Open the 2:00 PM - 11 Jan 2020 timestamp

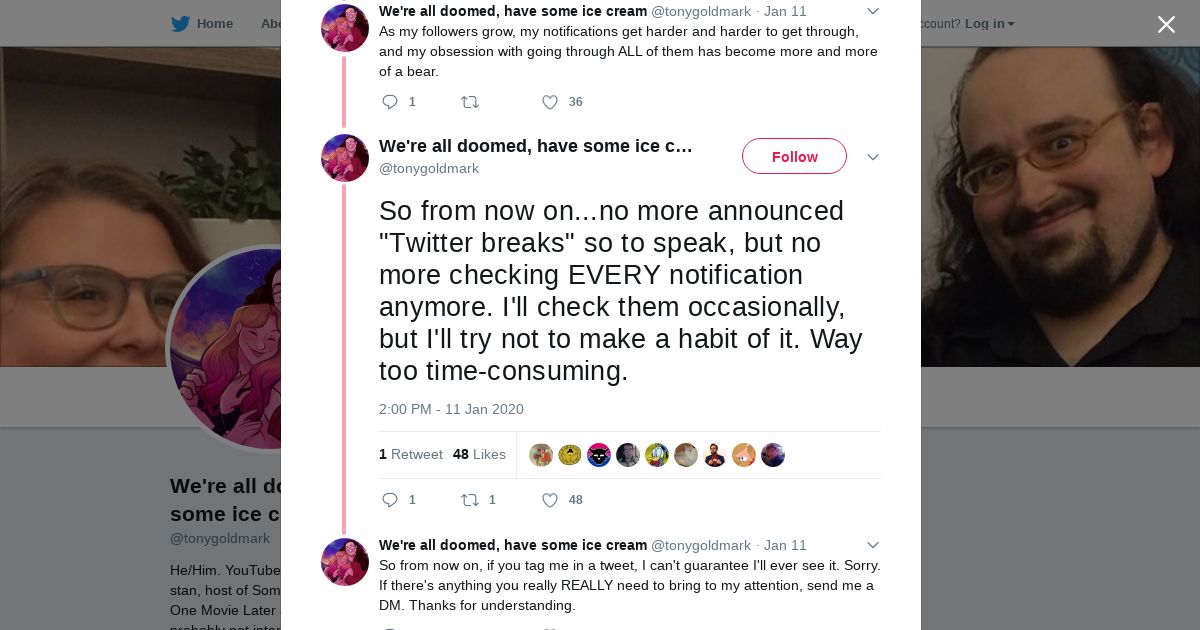(x=451, y=409)
